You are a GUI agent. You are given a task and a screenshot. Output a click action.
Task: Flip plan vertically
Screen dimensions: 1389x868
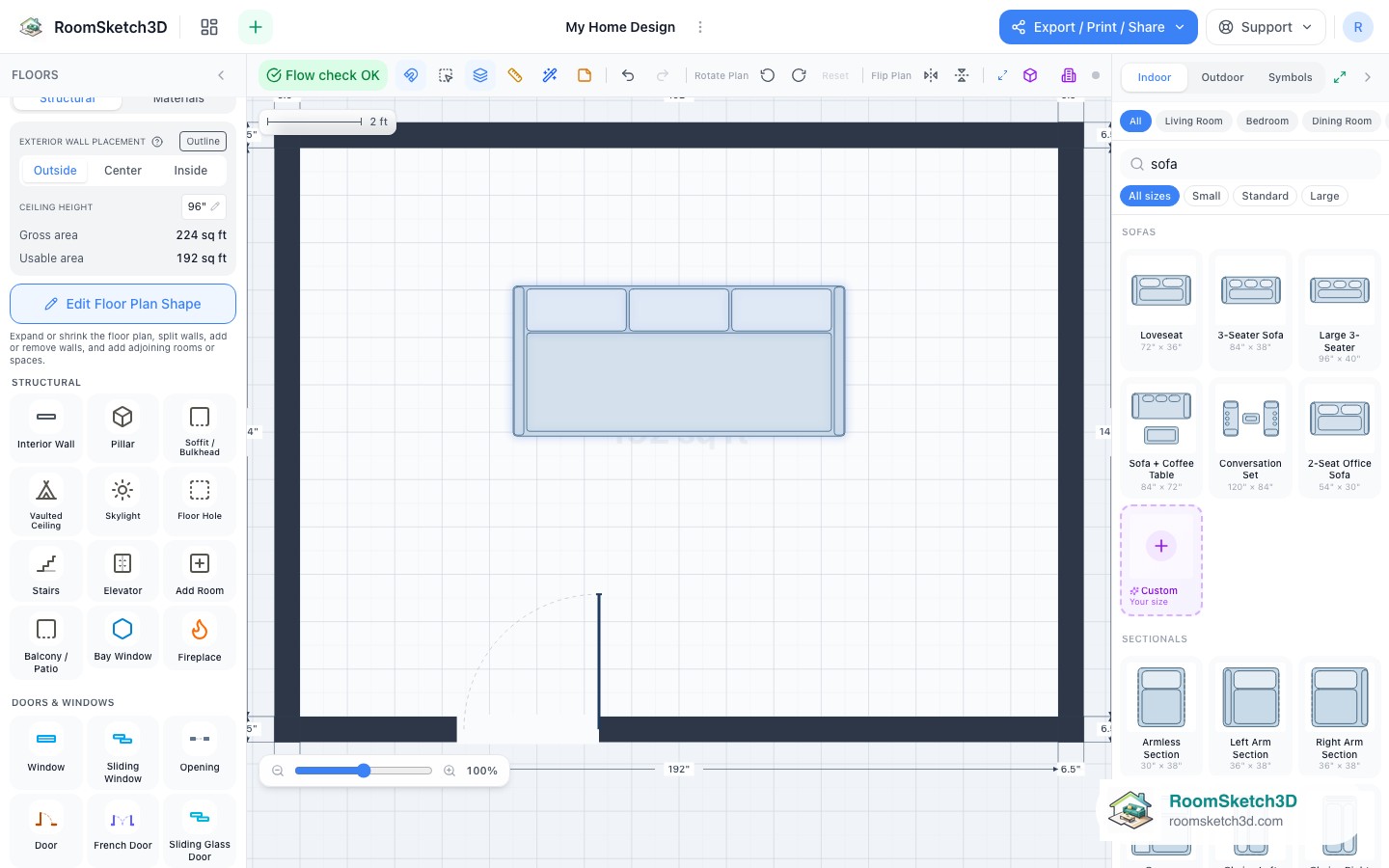point(962,75)
